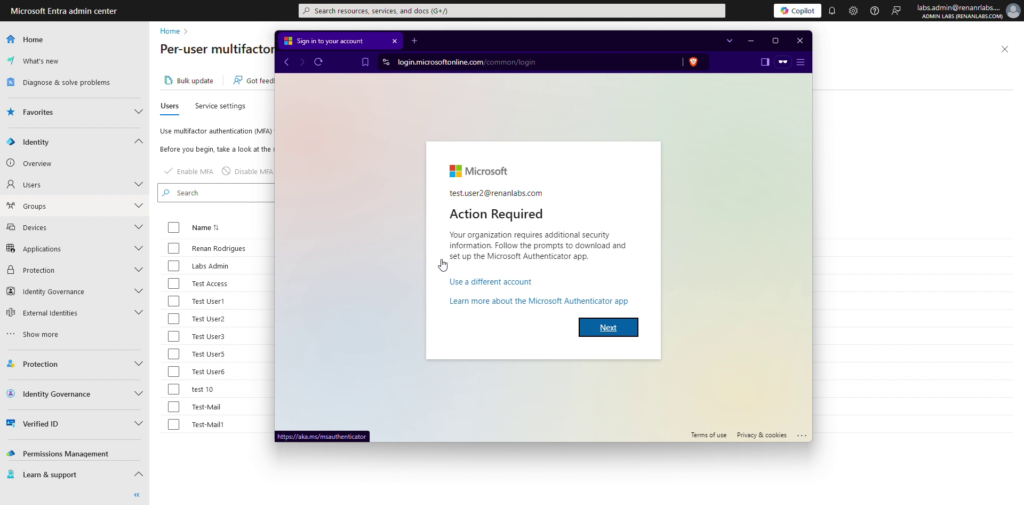Collapse the Entra sidebar with chevrons

point(136,495)
